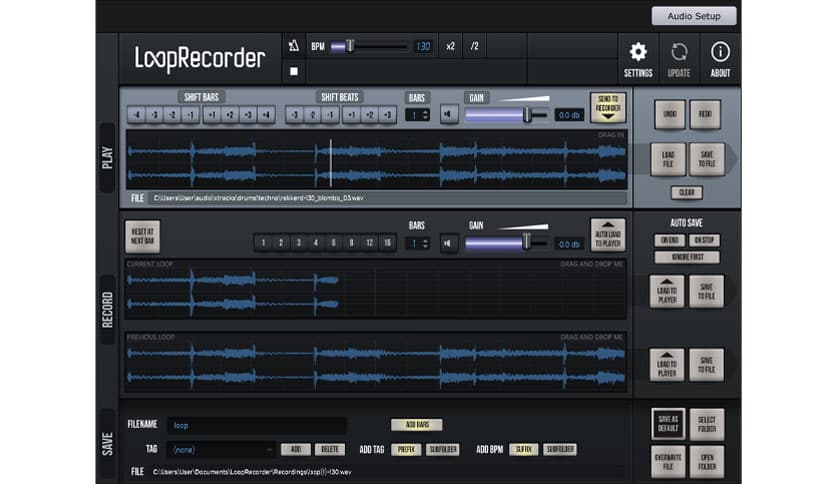Click the BPM value 130 field
Viewport: 836px width, 484px height.
tap(423, 46)
